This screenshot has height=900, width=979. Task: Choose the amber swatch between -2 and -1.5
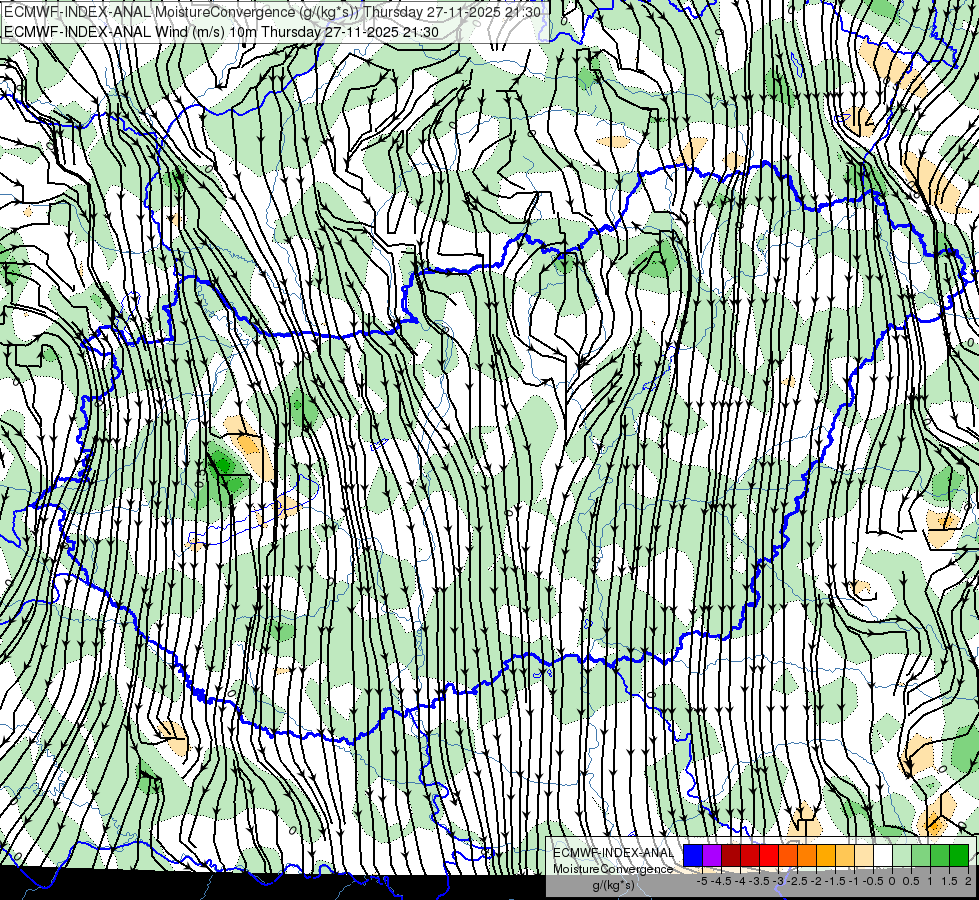pos(826,855)
